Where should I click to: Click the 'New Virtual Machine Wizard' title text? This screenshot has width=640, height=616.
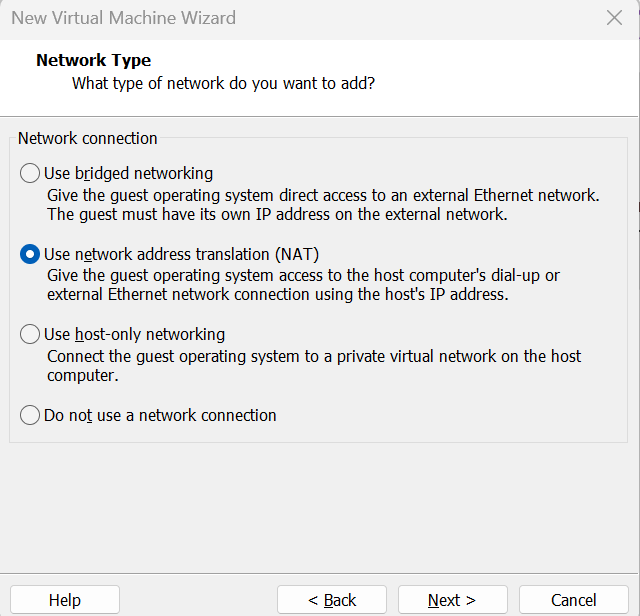click(x=123, y=18)
